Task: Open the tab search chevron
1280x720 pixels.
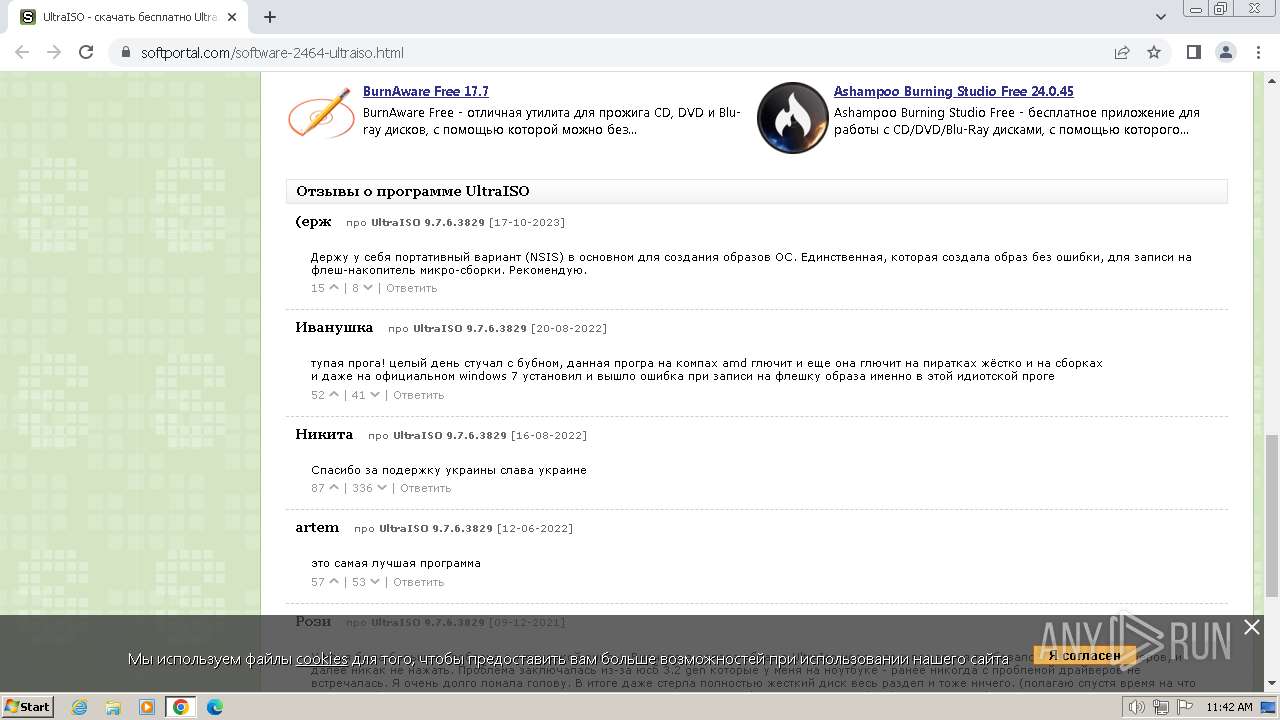Action: coord(1161,17)
